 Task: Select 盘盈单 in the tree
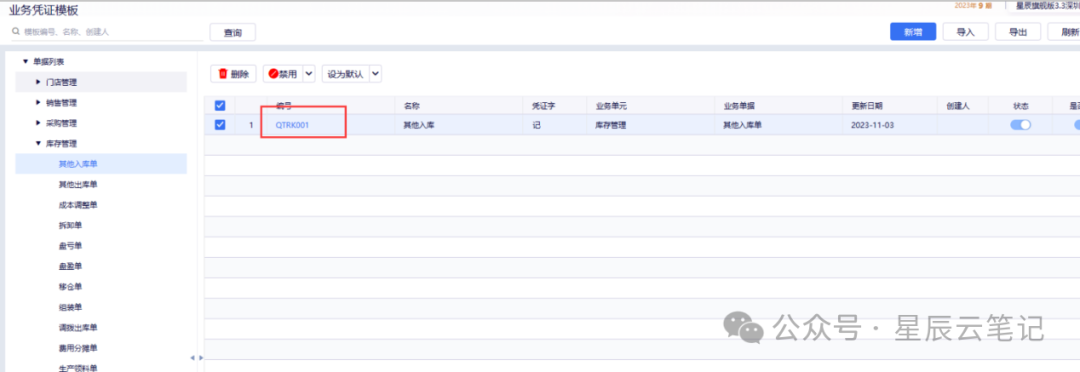(71, 266)
